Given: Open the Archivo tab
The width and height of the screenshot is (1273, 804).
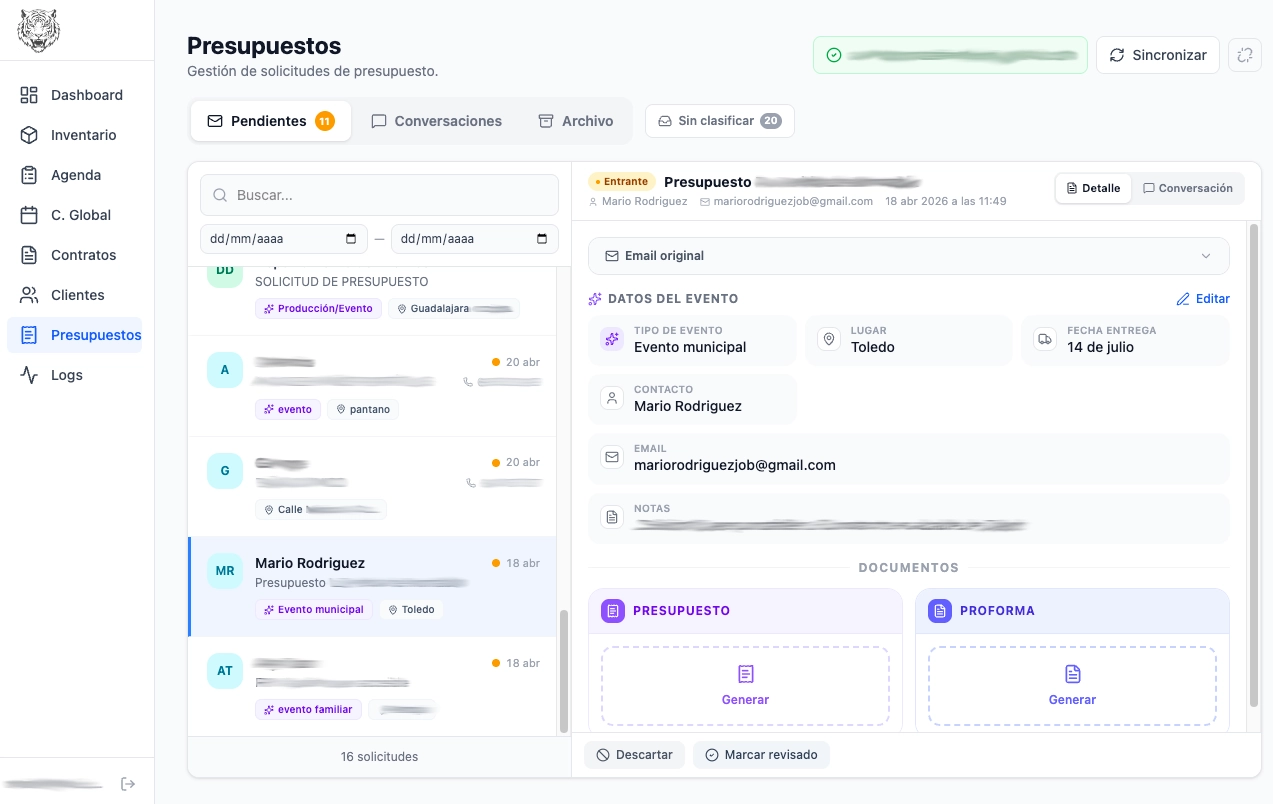Looking at the screenshot, I should [576, 121].
